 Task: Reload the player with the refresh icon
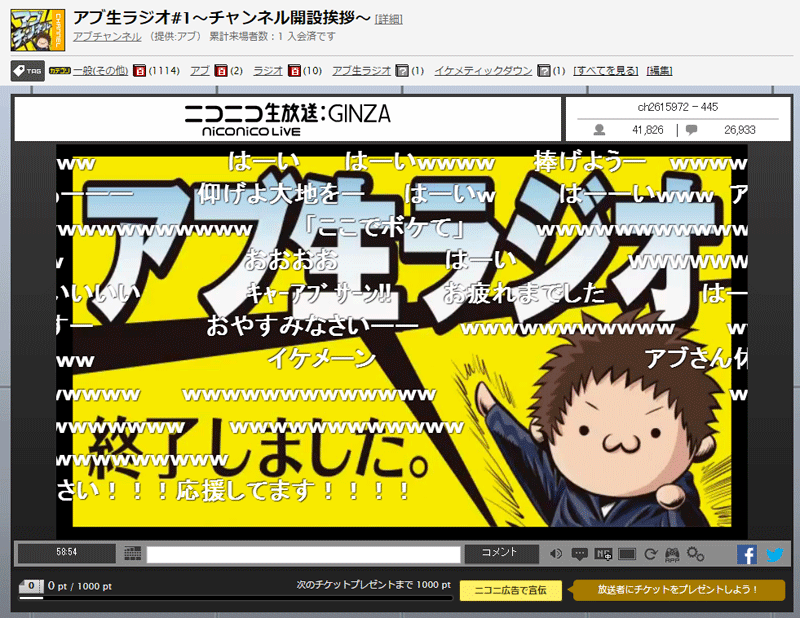tap(650, 554)
